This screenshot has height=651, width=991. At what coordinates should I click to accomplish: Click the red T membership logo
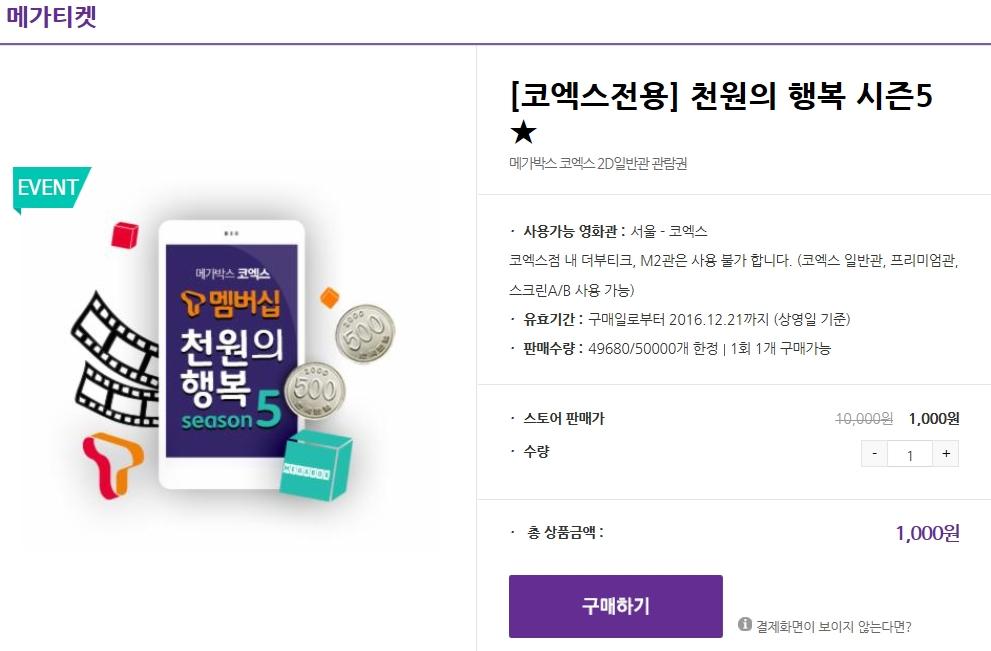pos(114,465)
